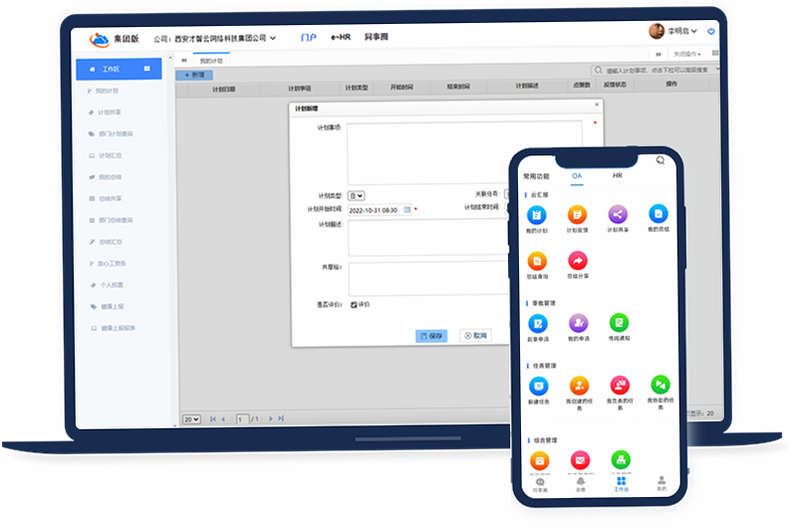Screen dimensions: 791x527
Task: Go to first page arrow in pagination
Action: point(212,419)
